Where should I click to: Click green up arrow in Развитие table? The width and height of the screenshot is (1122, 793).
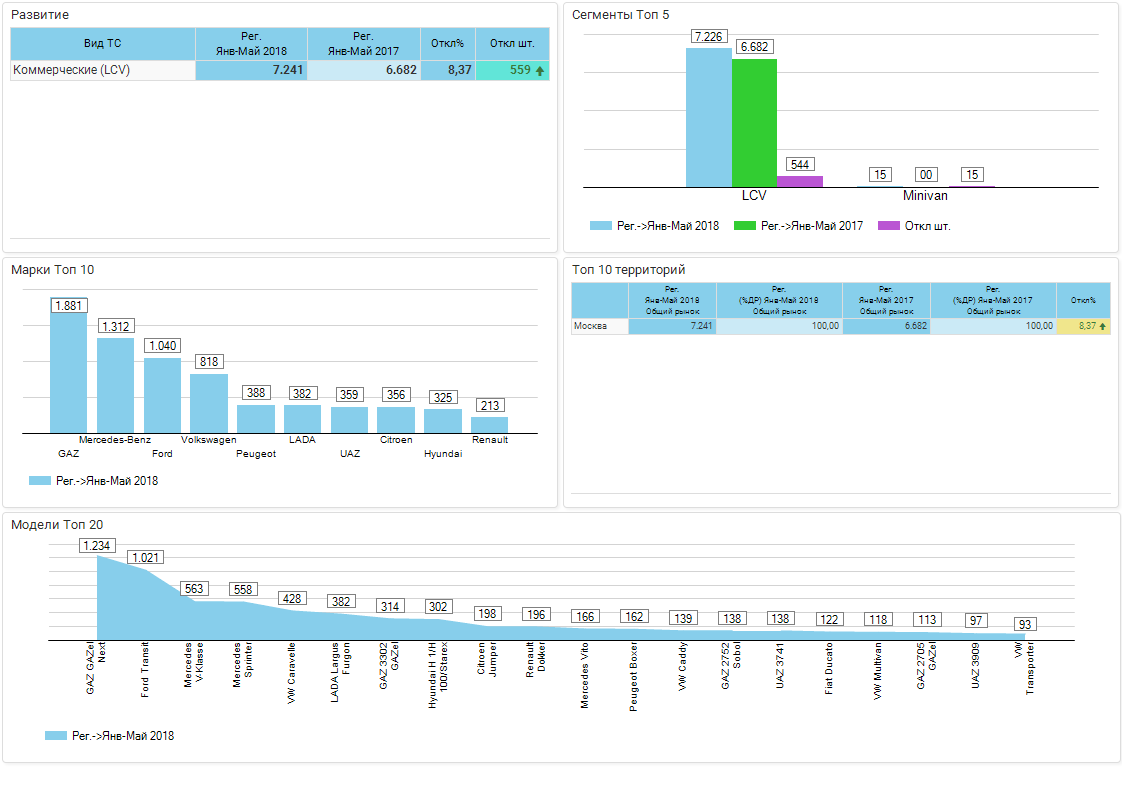pos(540,71)
